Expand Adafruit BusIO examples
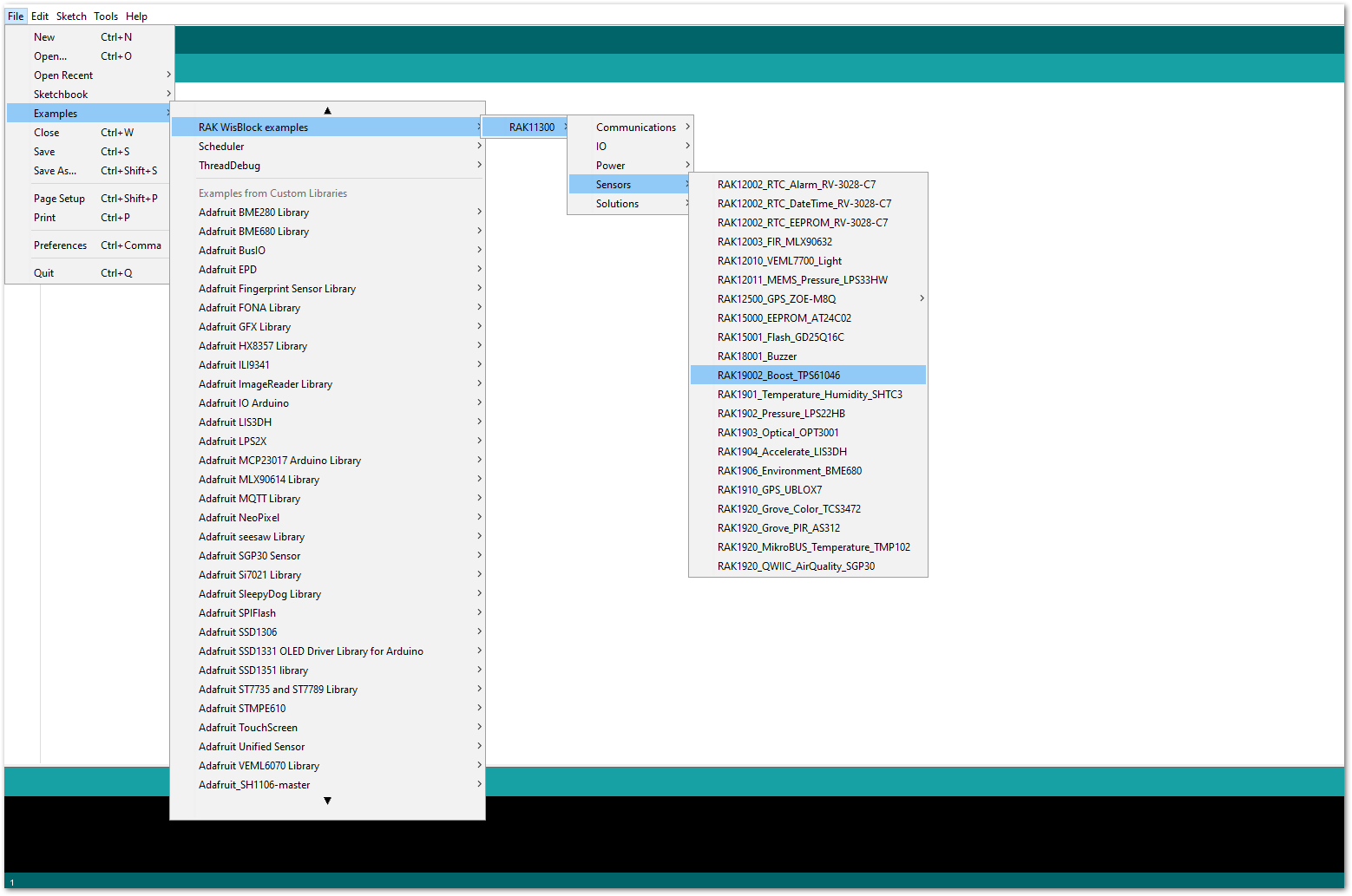This screenshot has width=1352, height=896. point(327,251)
